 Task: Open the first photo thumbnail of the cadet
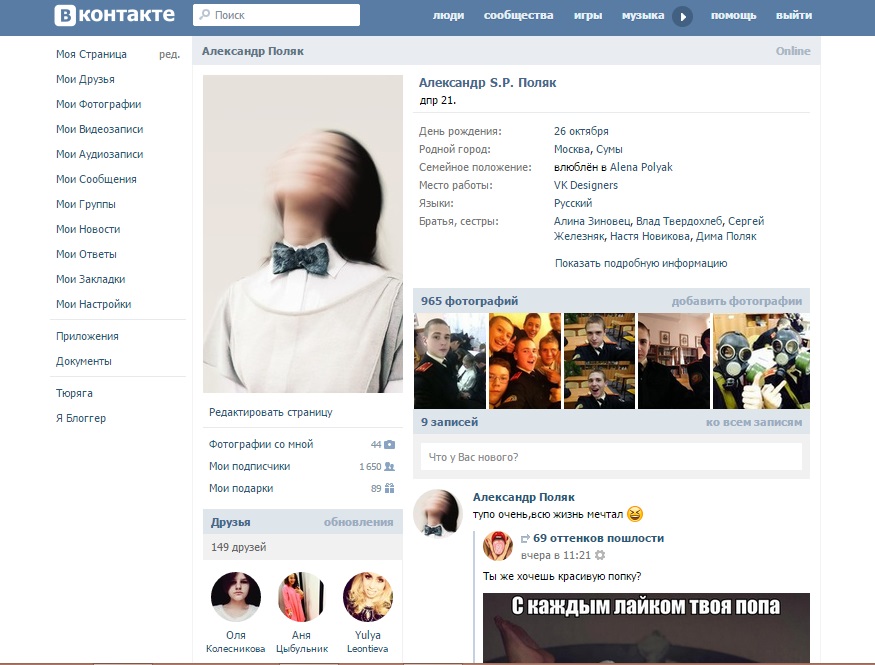pos(450,361)
